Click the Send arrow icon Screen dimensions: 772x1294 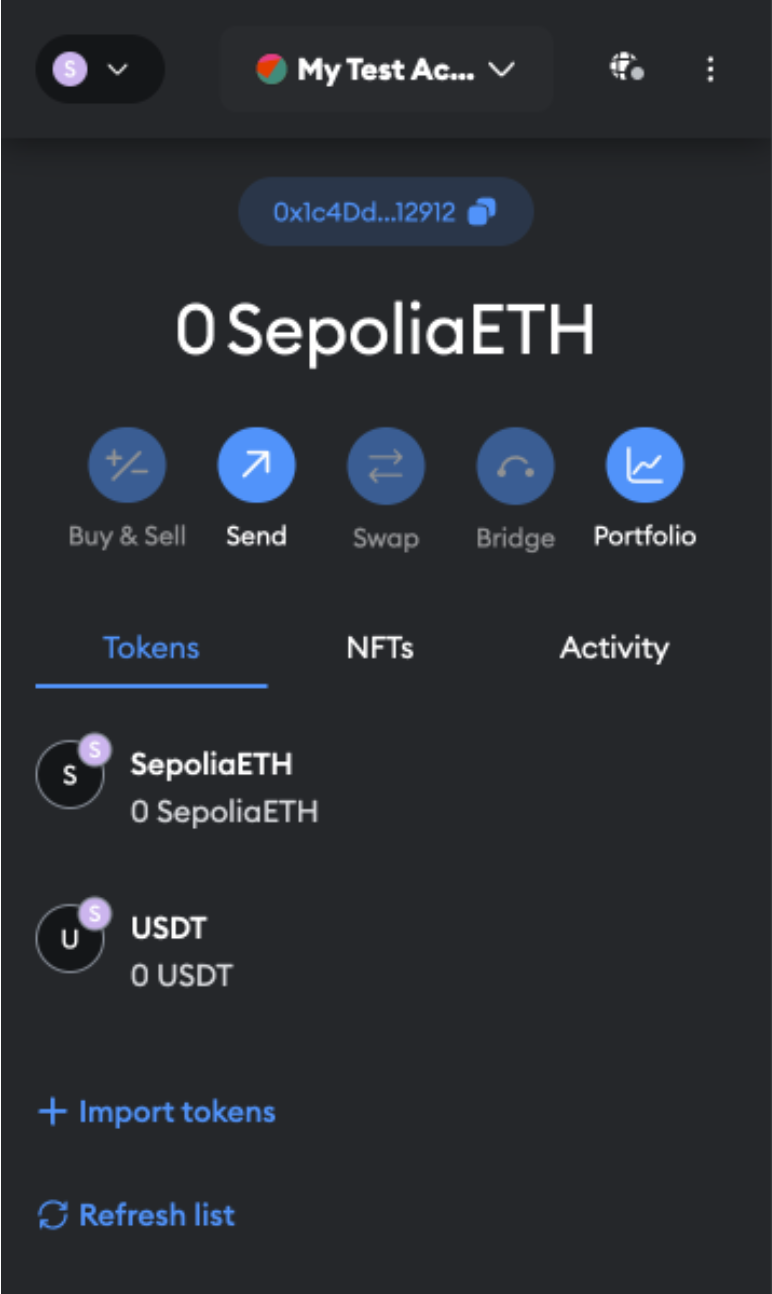(x=256, y=465)
